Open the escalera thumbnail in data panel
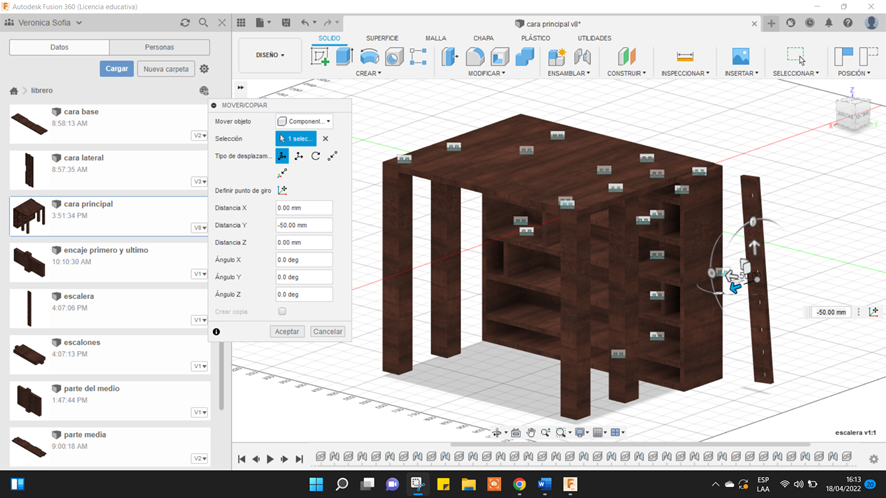Image resolution: width=886 pixels, height=498 pixels. pyautogui.click(x=29, y=307)
